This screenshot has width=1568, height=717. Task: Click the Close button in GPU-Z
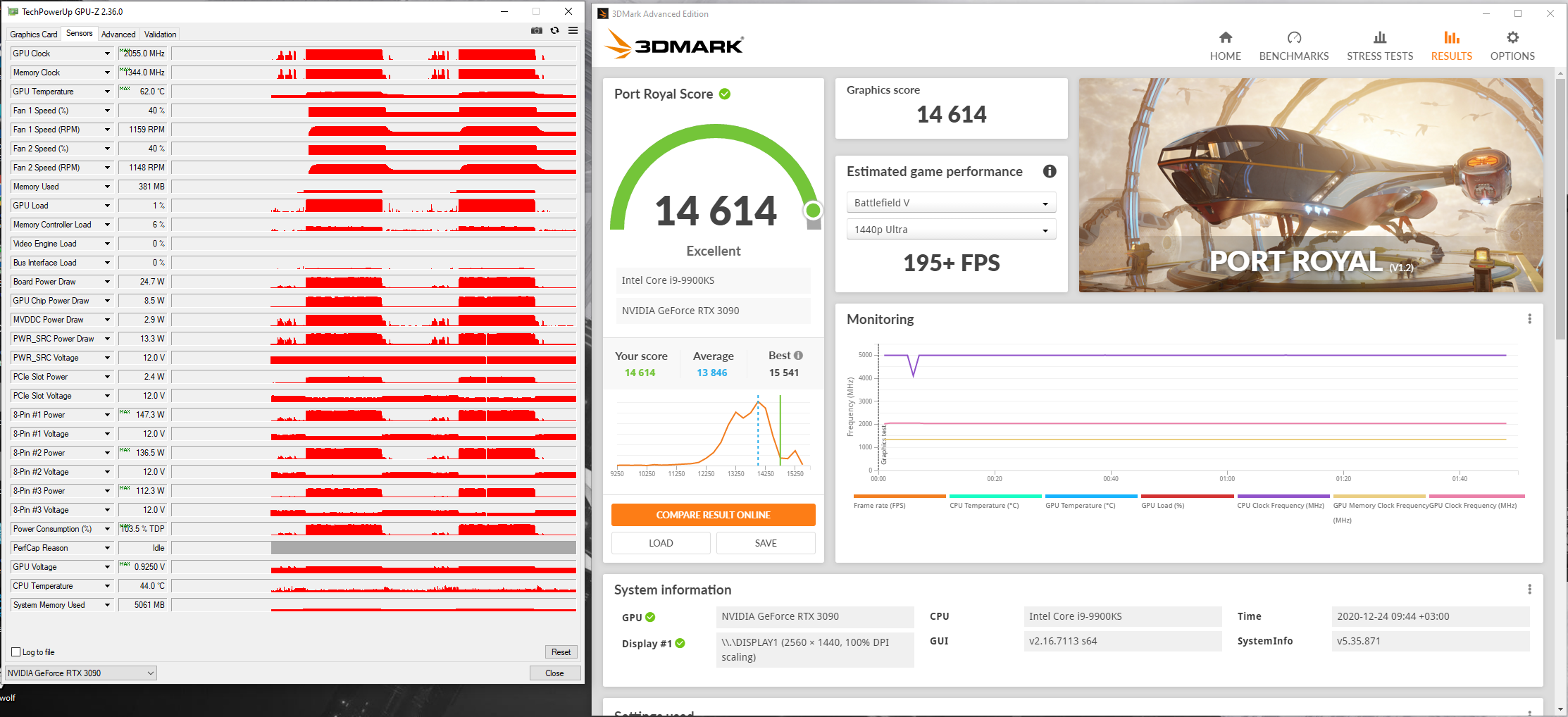point(554,673)
